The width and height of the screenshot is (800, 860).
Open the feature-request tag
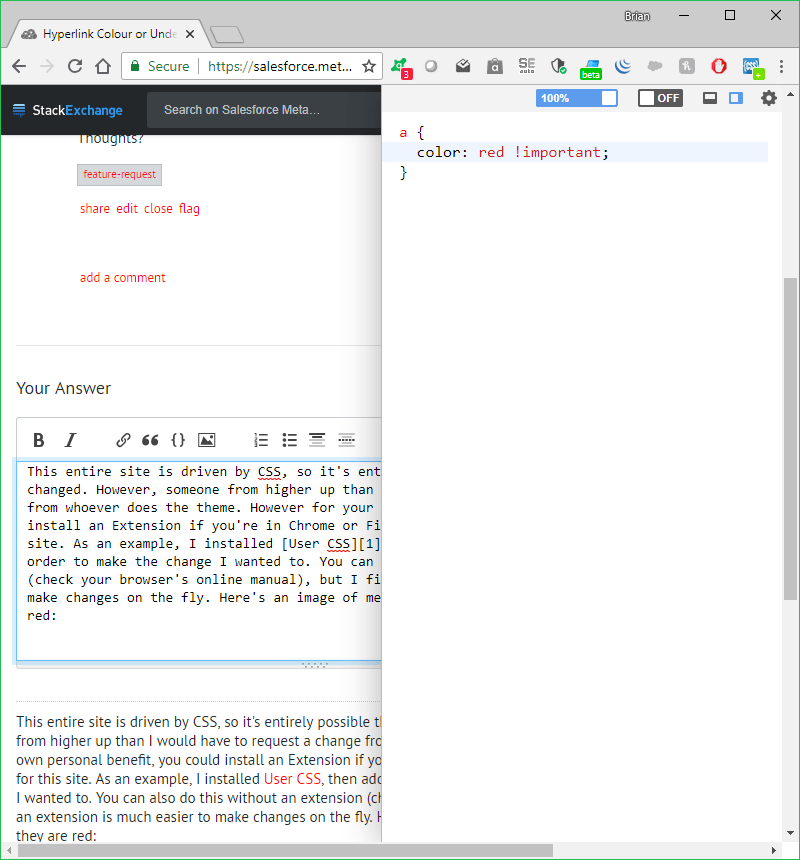(119, 174)
